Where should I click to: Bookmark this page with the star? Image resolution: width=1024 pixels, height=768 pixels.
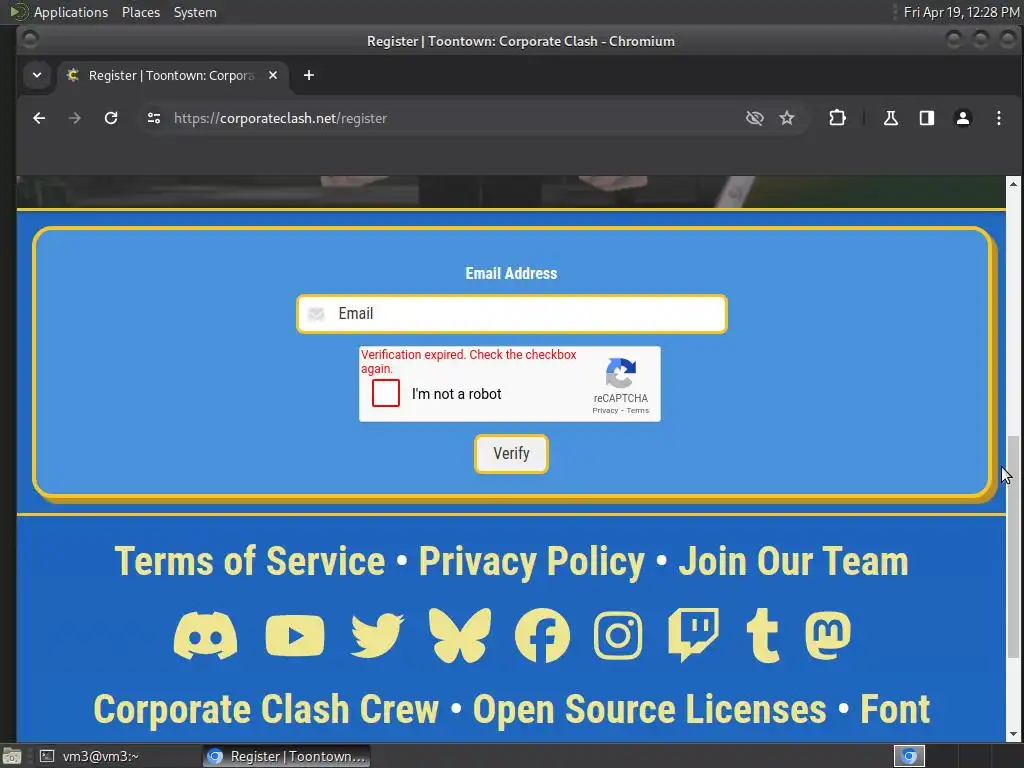787,118
